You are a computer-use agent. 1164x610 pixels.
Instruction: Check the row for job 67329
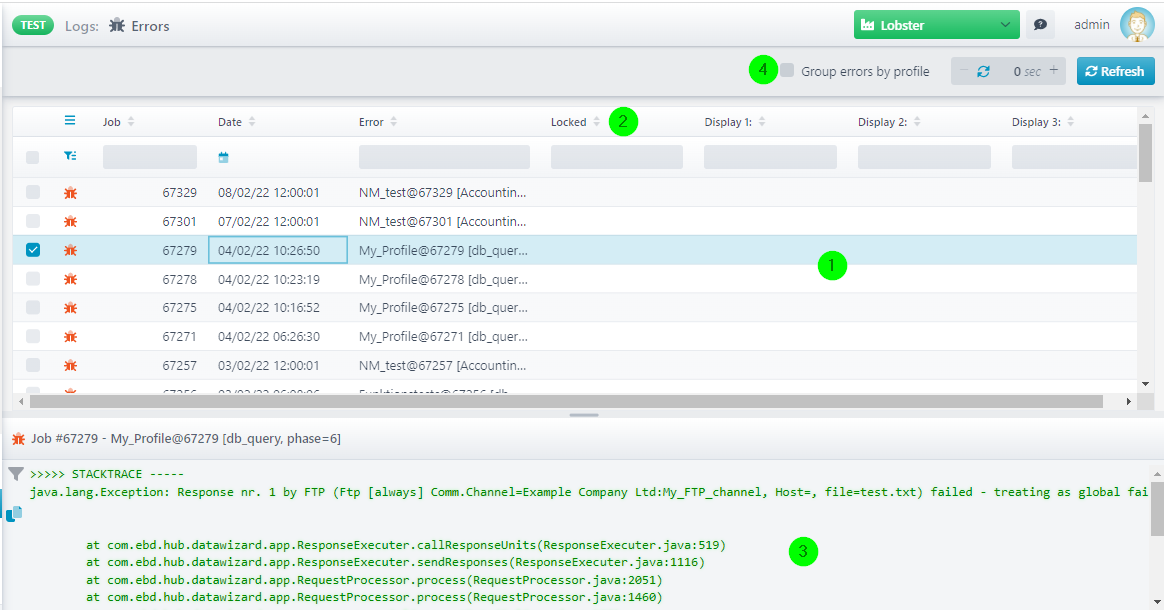[33, 192]
